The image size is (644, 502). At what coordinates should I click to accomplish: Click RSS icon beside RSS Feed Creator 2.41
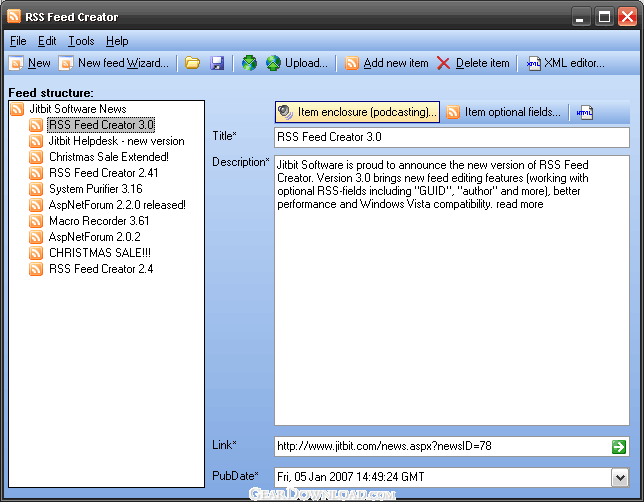click(x=36, y=173)
